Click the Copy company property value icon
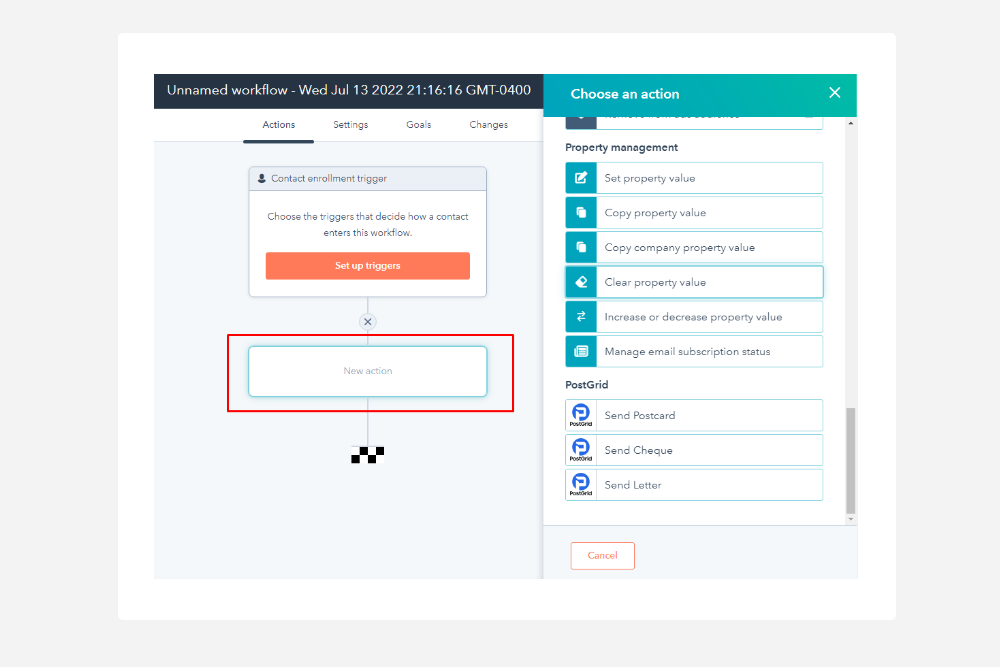The width and height of the screenshot is (1000, 667). [581, 247]
